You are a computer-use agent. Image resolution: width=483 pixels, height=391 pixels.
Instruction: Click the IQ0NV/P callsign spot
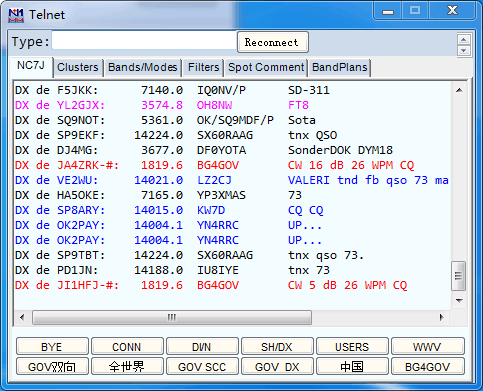221,90
